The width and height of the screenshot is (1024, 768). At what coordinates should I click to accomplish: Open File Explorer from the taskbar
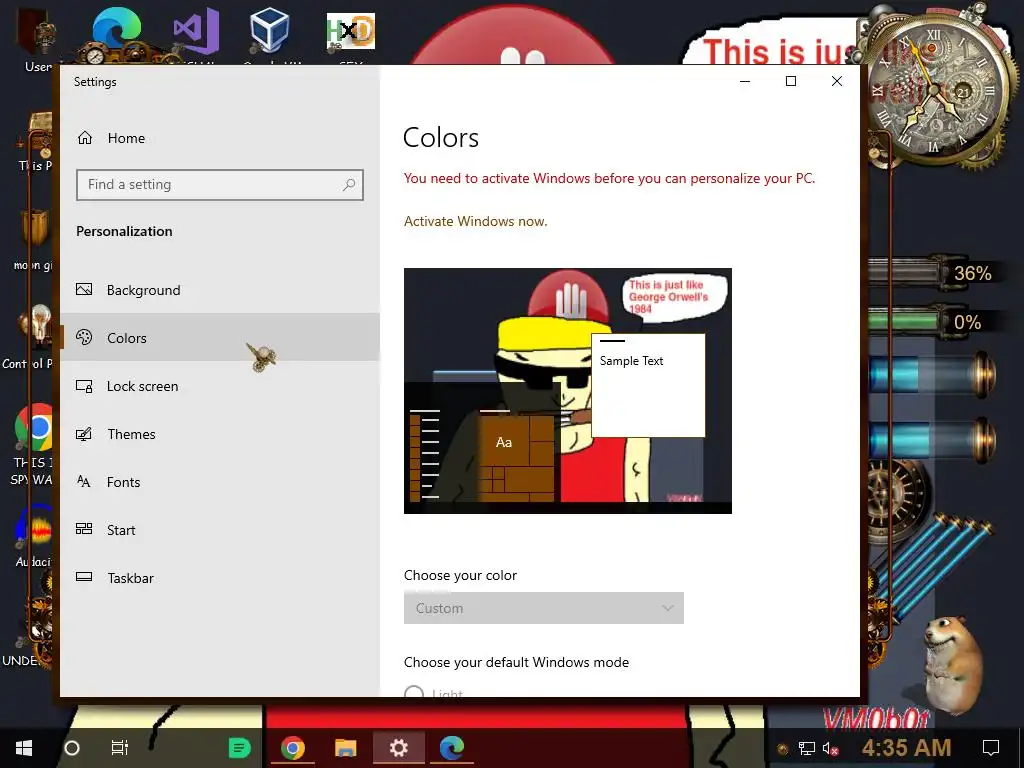[345, 748]
